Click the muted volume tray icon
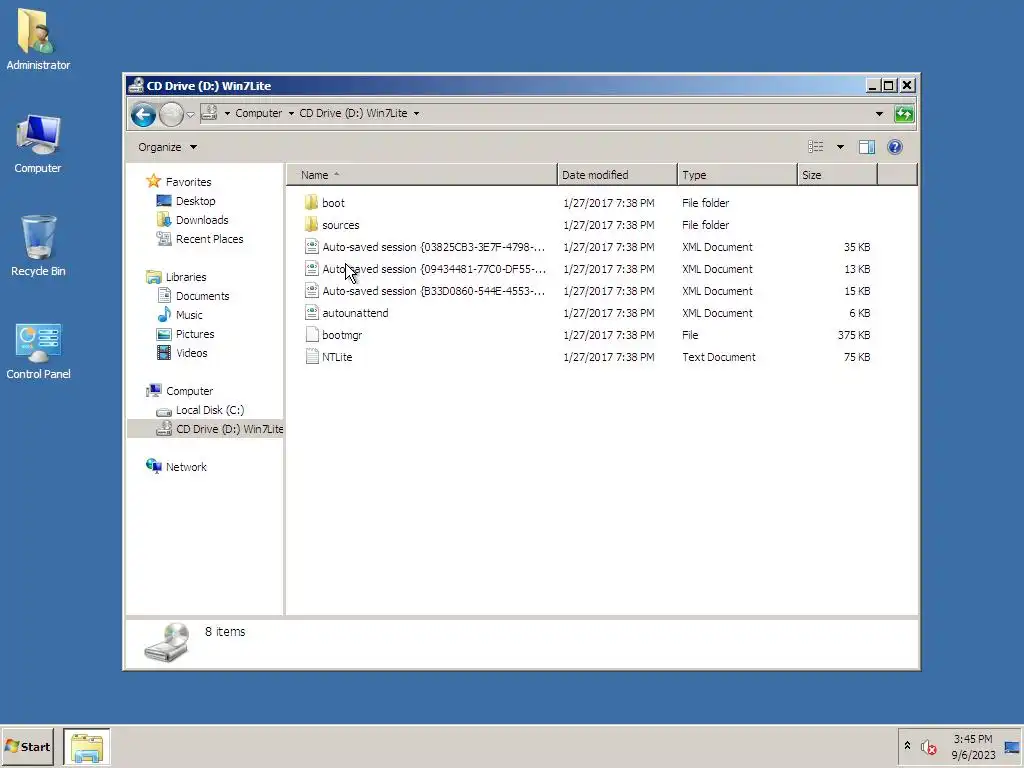Viewport: 1024px width, 768px height. [x=928, y=746]
